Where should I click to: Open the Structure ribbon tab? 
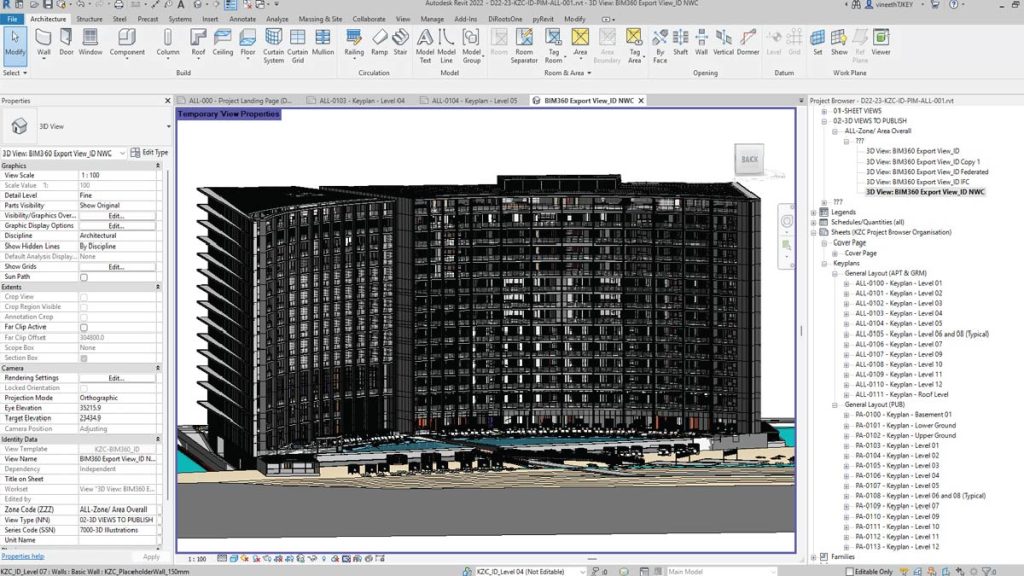[x=89, y=19]
